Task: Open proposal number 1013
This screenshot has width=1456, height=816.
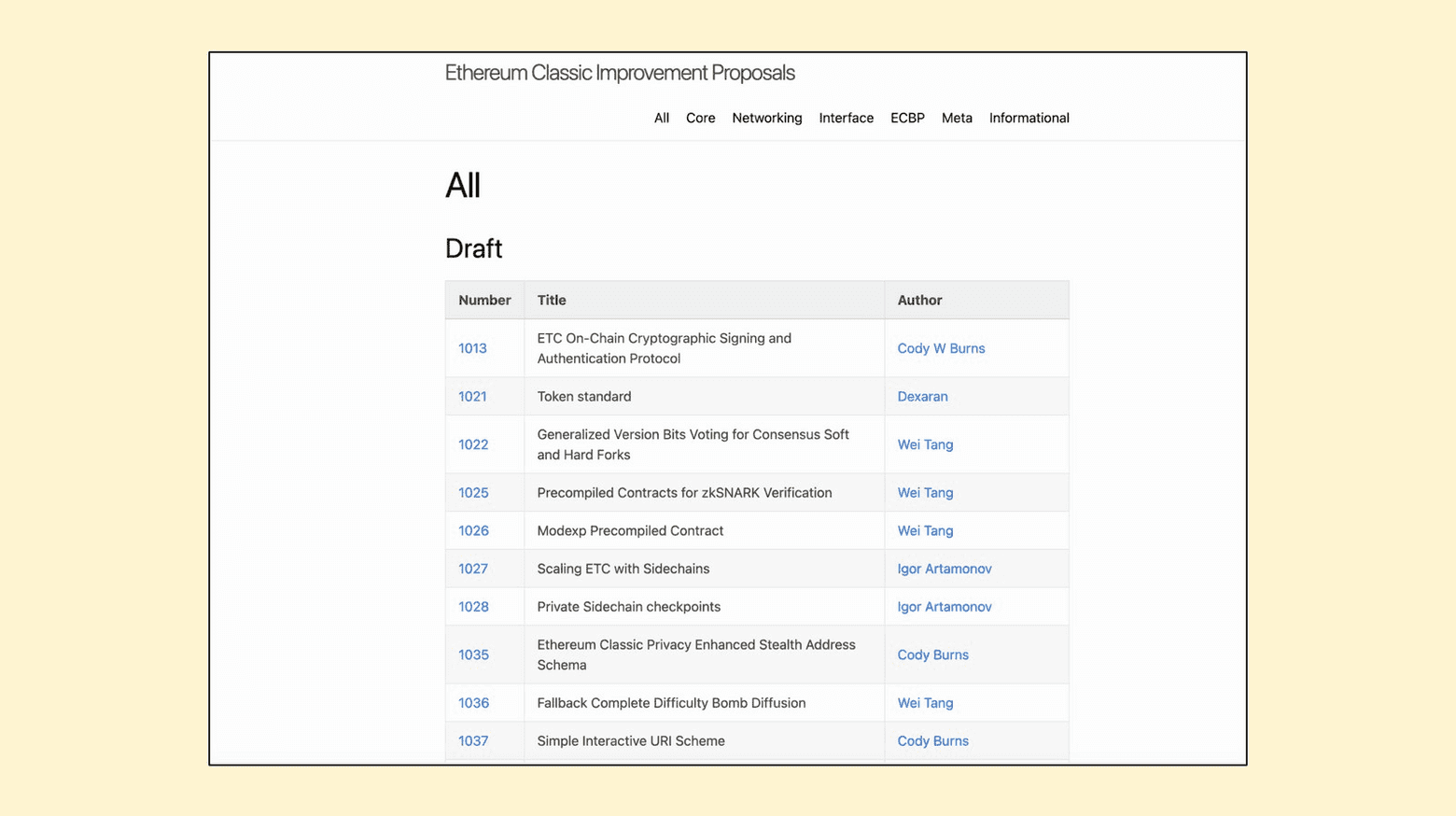Action: point(472,348)
